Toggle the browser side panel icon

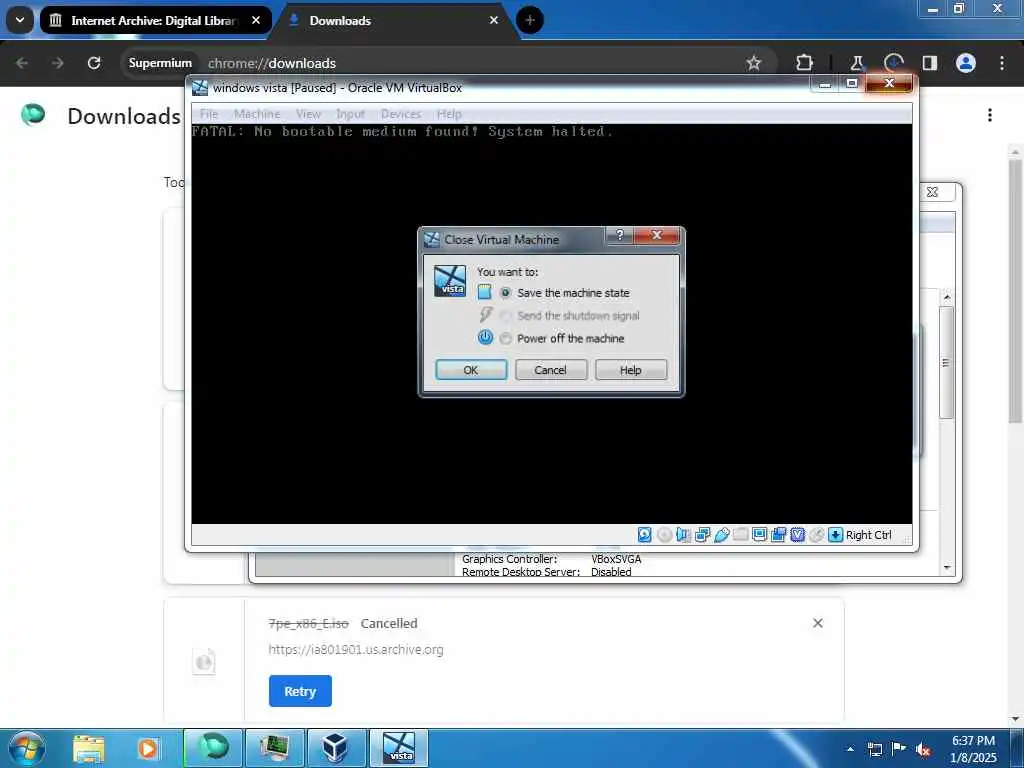point(929,63)
